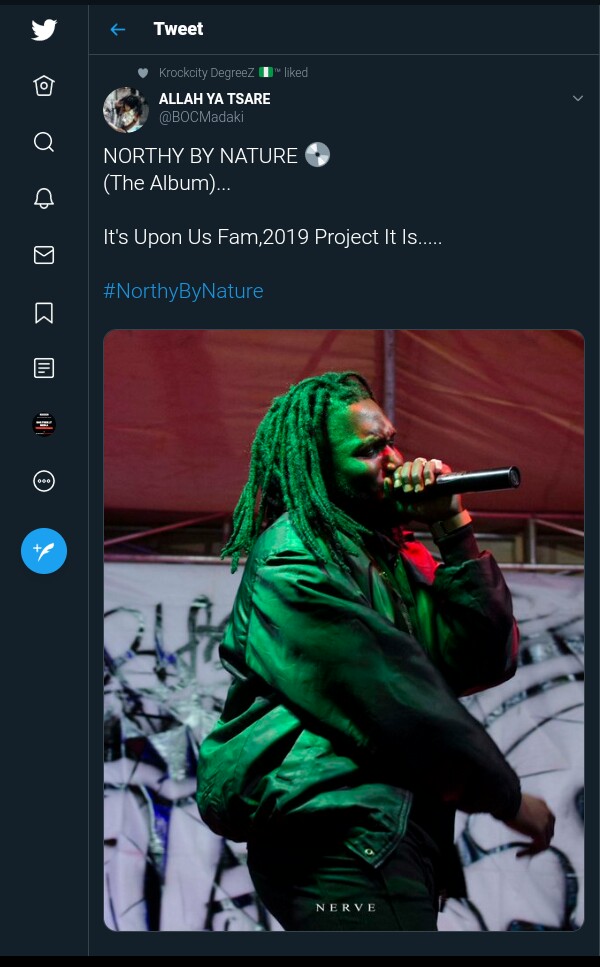The image size is (600, 967).
Task: Open the profile avatar in sidebar
Action: tap(44, 424)
